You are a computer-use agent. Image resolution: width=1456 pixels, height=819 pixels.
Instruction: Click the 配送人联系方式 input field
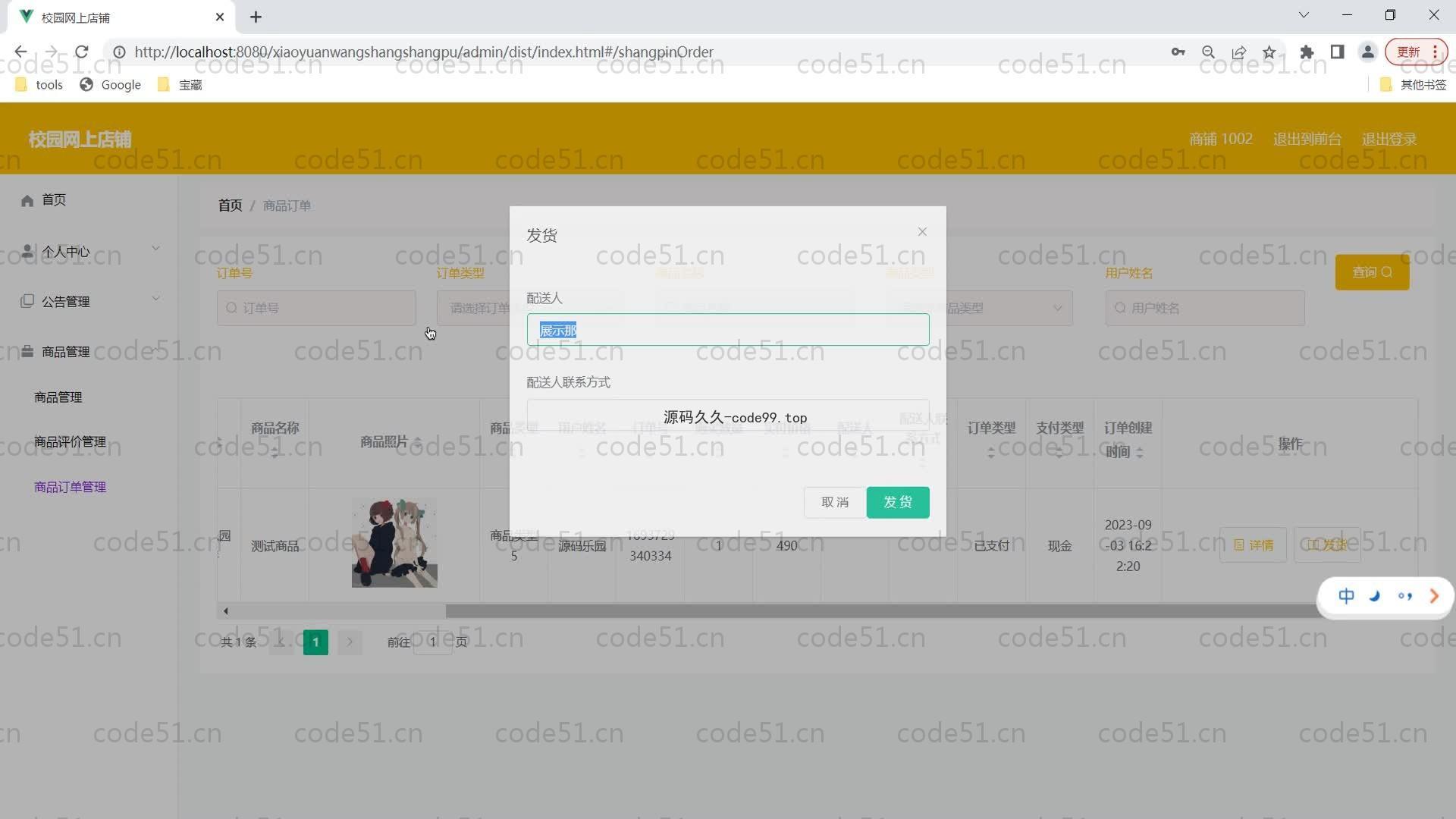coord(728,416)
